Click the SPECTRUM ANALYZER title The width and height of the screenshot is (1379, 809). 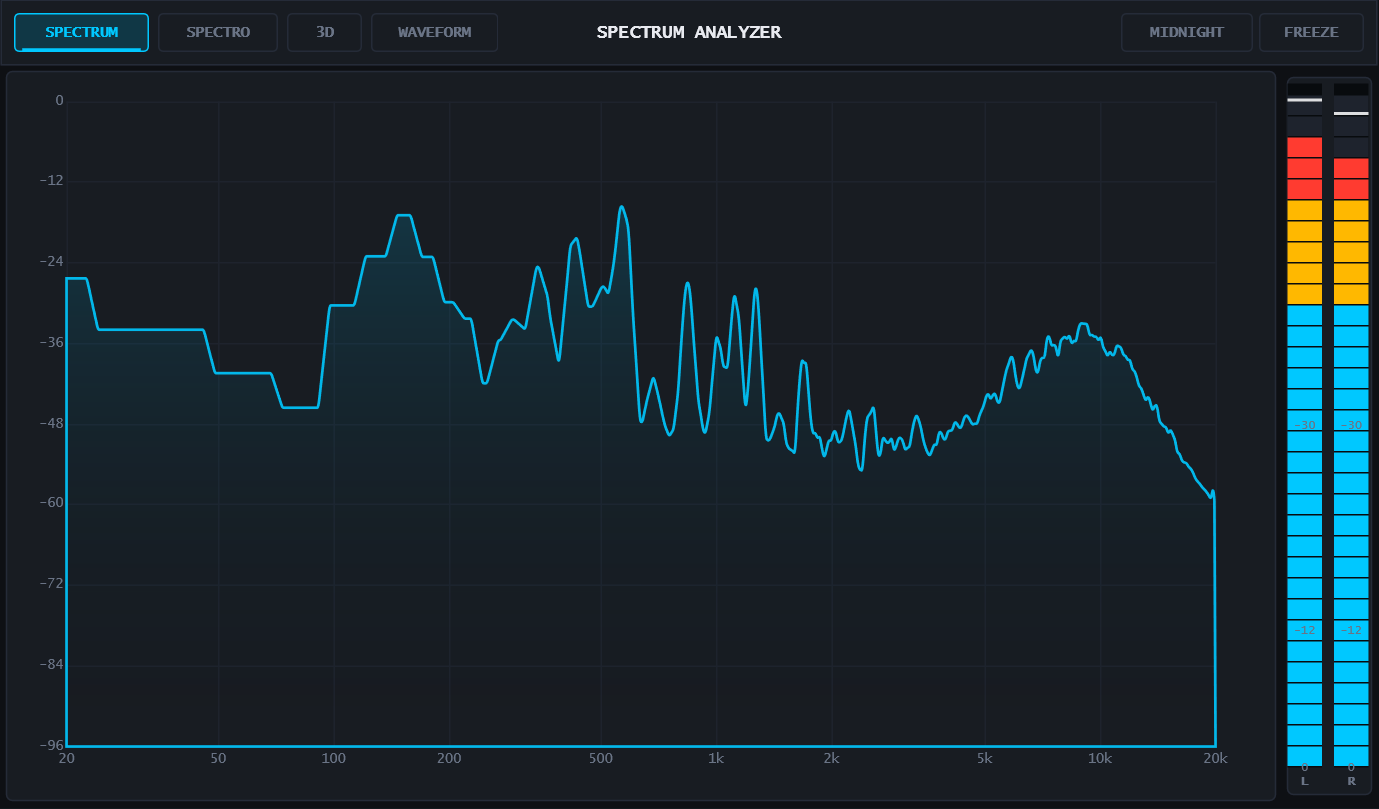689,32
